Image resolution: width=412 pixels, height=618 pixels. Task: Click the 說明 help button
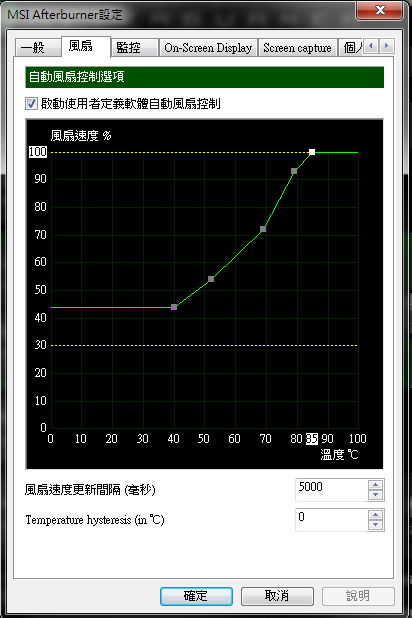click(x=358, y=596)
